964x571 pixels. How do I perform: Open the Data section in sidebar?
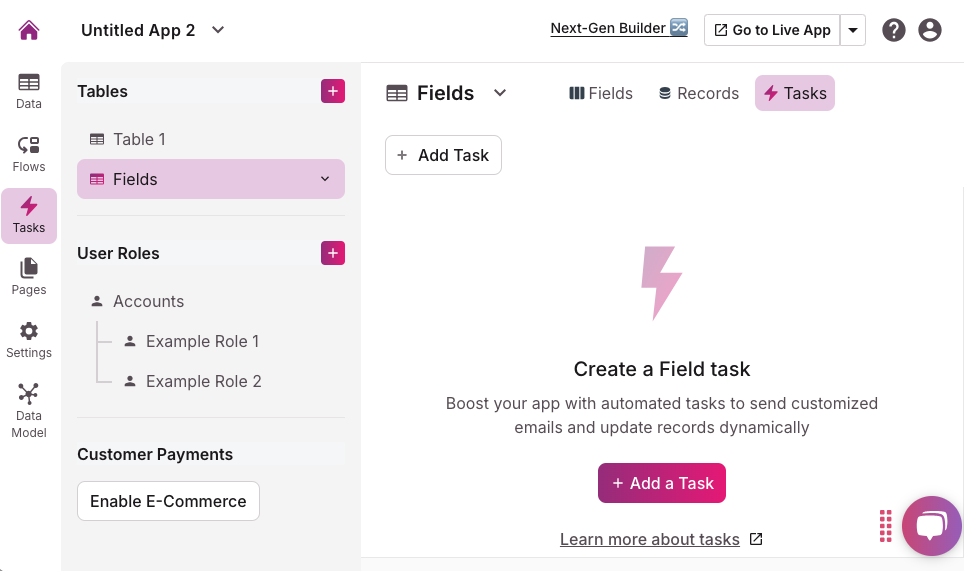coord(29,91)
